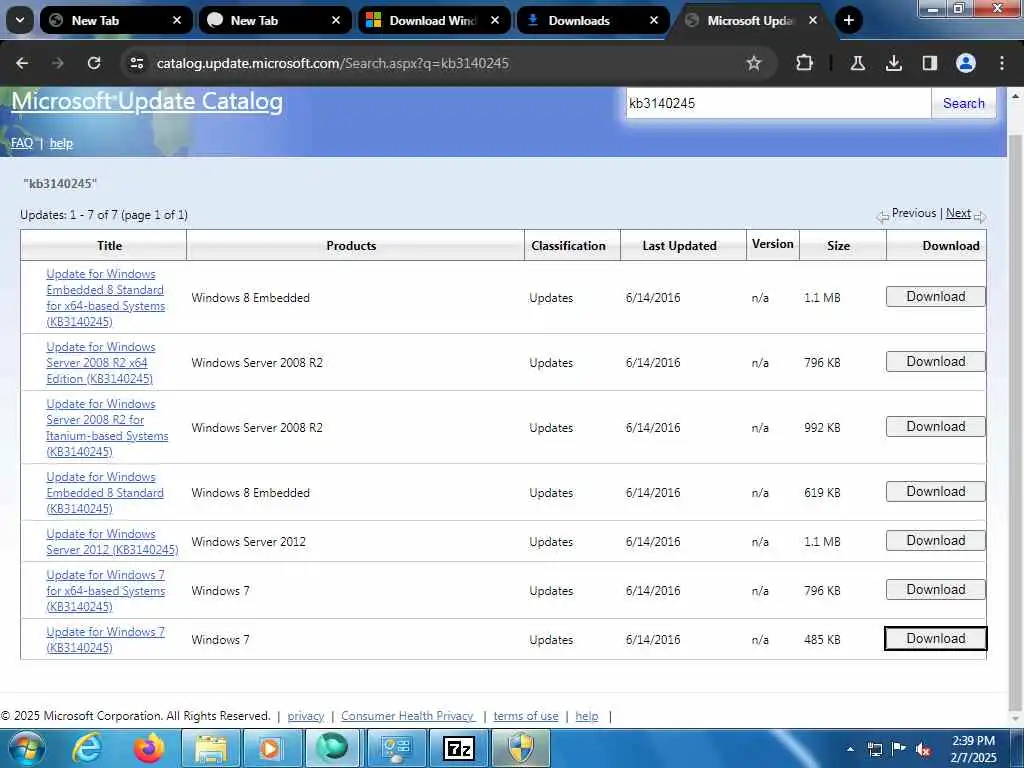Switch to the Downloads tab
Image resolution: width=1024 pixels, height=768 pixels.
[x=593, y=20]
